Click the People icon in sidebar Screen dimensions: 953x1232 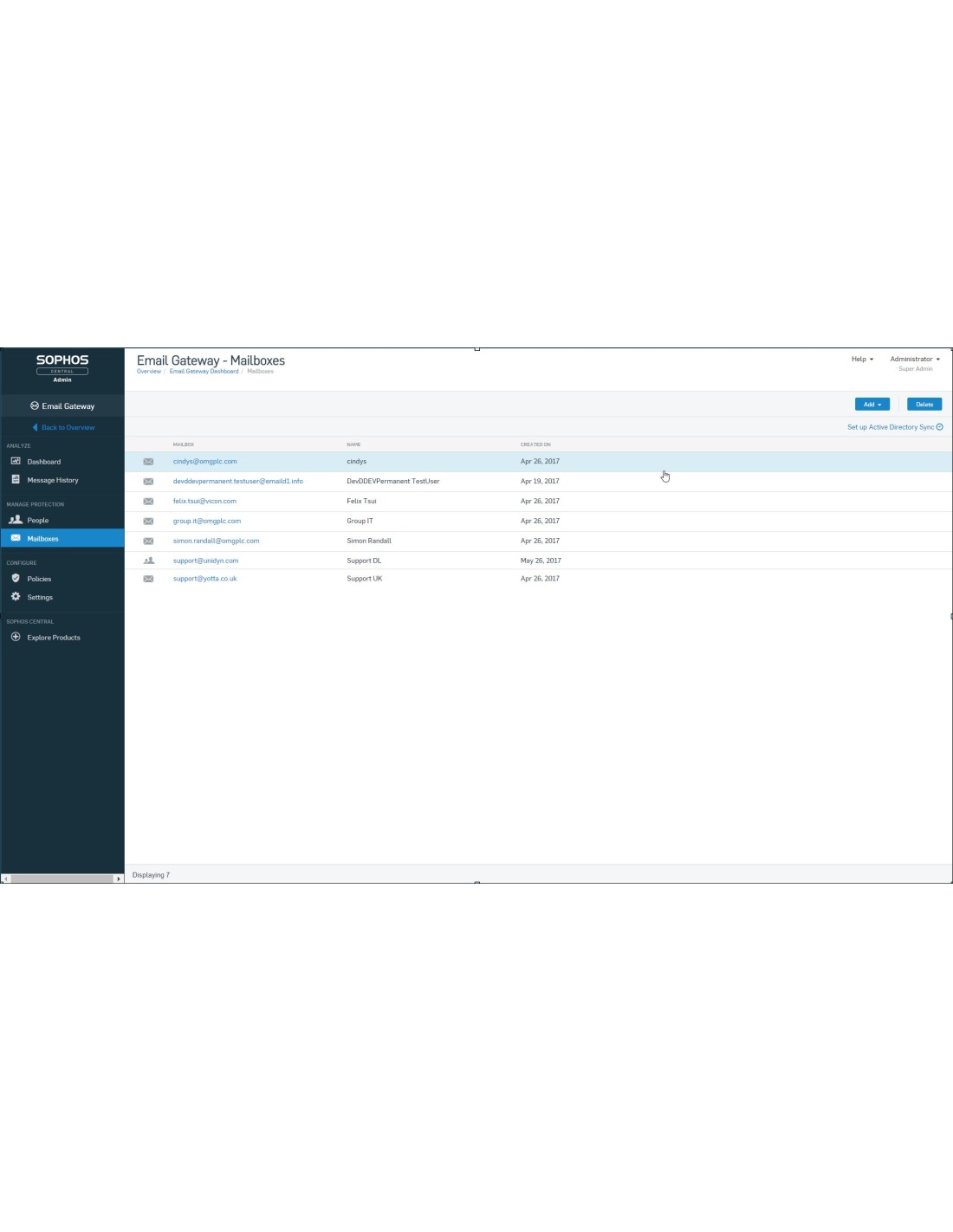click(16, 520)
